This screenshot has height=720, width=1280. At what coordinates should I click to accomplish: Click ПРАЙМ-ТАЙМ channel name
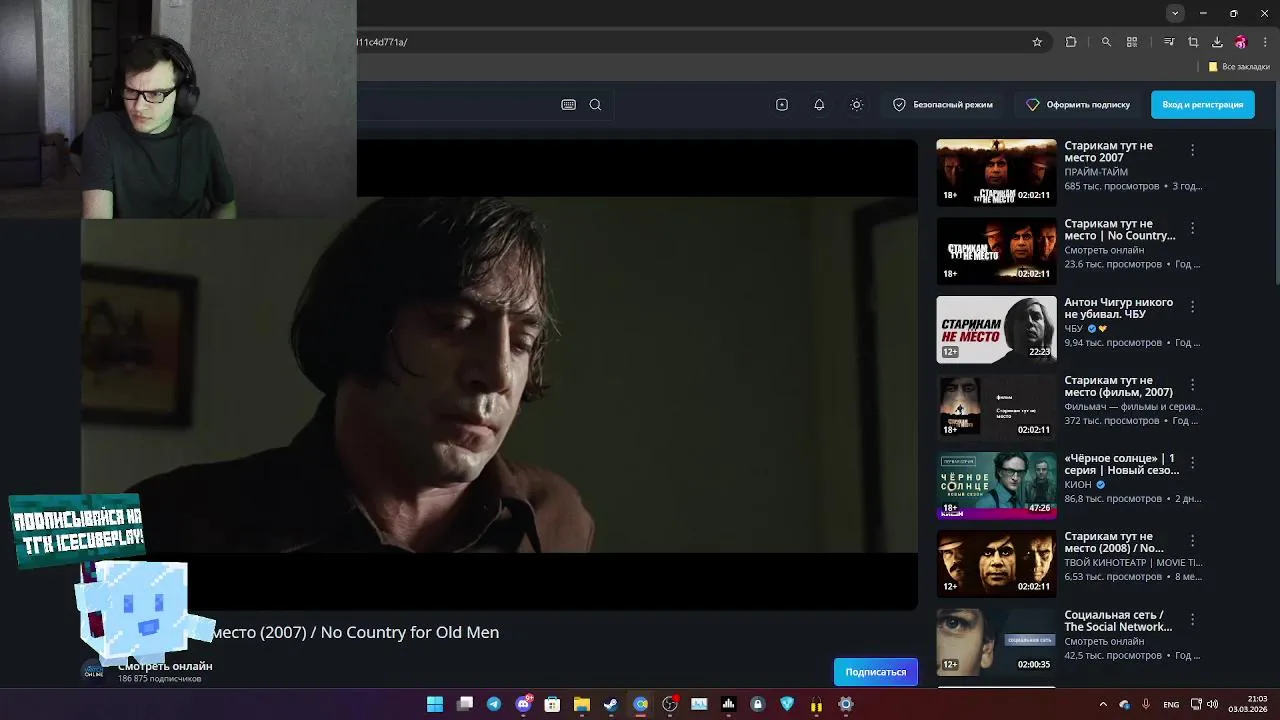pyautogui.click(x=1096, y=172)
